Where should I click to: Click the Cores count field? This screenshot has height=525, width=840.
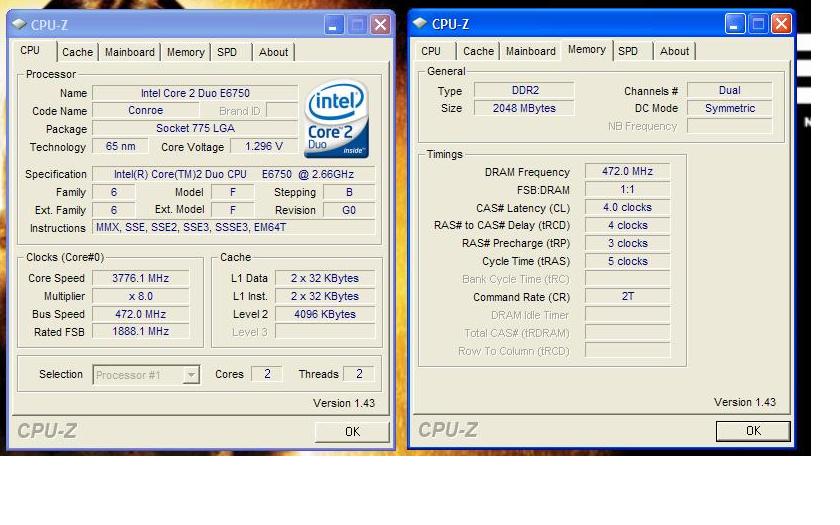pos(267,374)
